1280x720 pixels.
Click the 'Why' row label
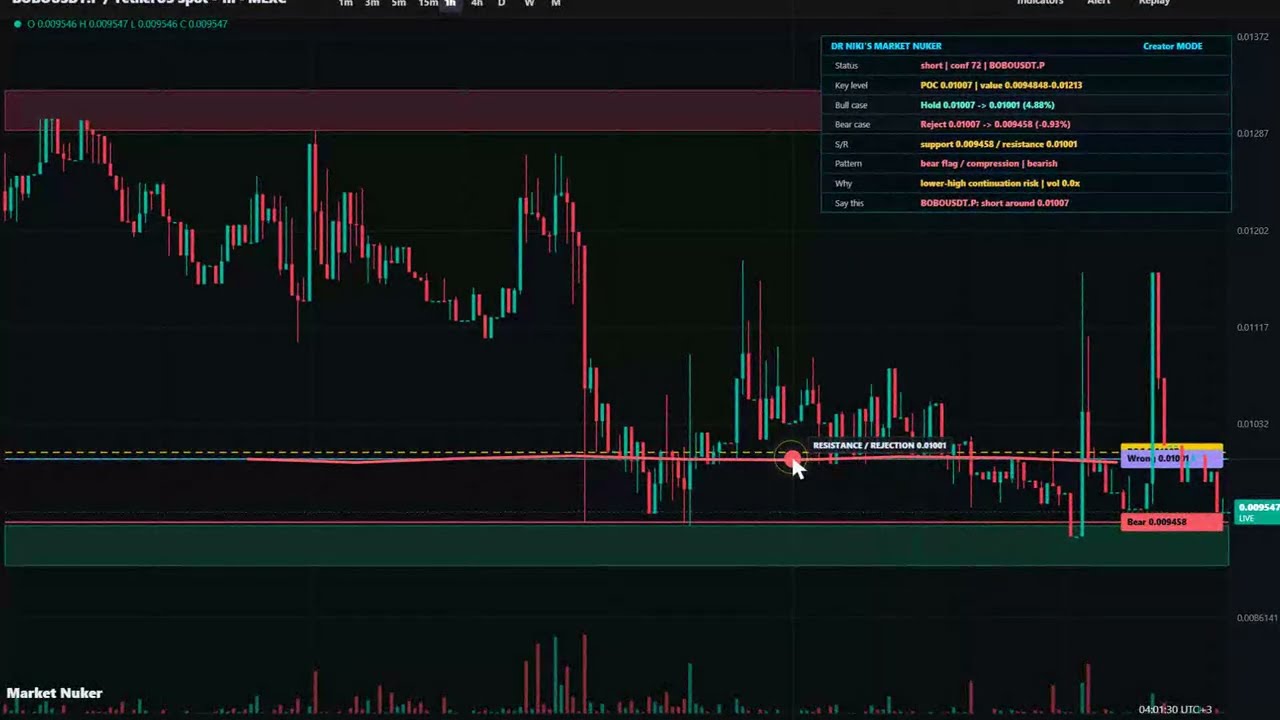coord(843,183)
